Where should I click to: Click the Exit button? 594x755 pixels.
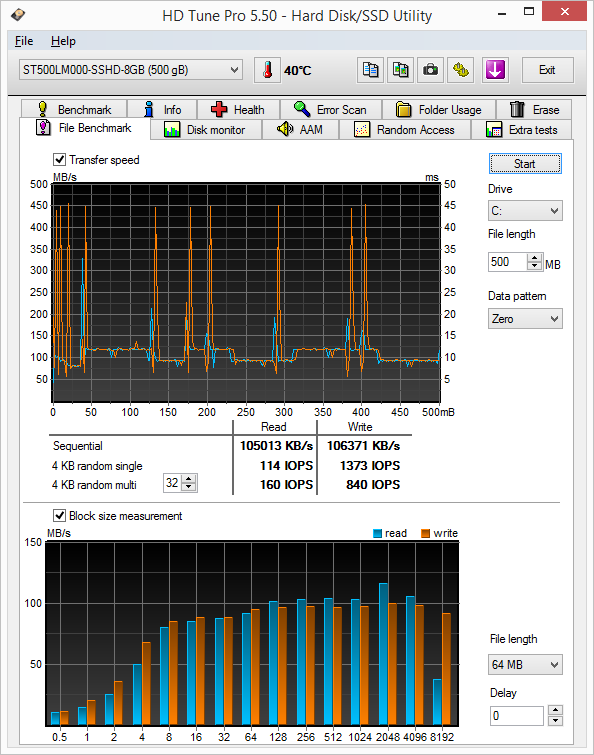(547, 70)
